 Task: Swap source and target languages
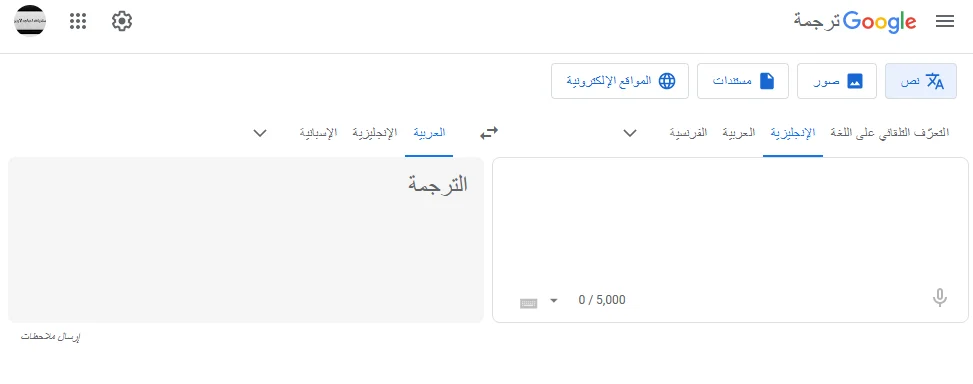pyautogui.click(x=489, y=133)
